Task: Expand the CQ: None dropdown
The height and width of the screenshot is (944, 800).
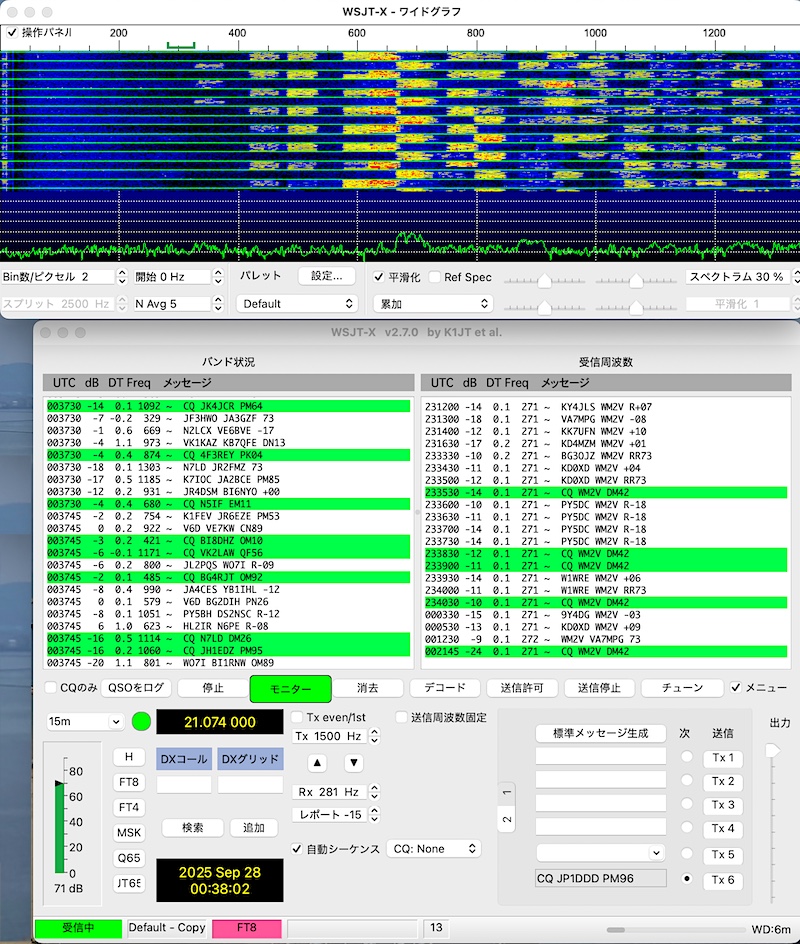Action: tap(433, 849)
